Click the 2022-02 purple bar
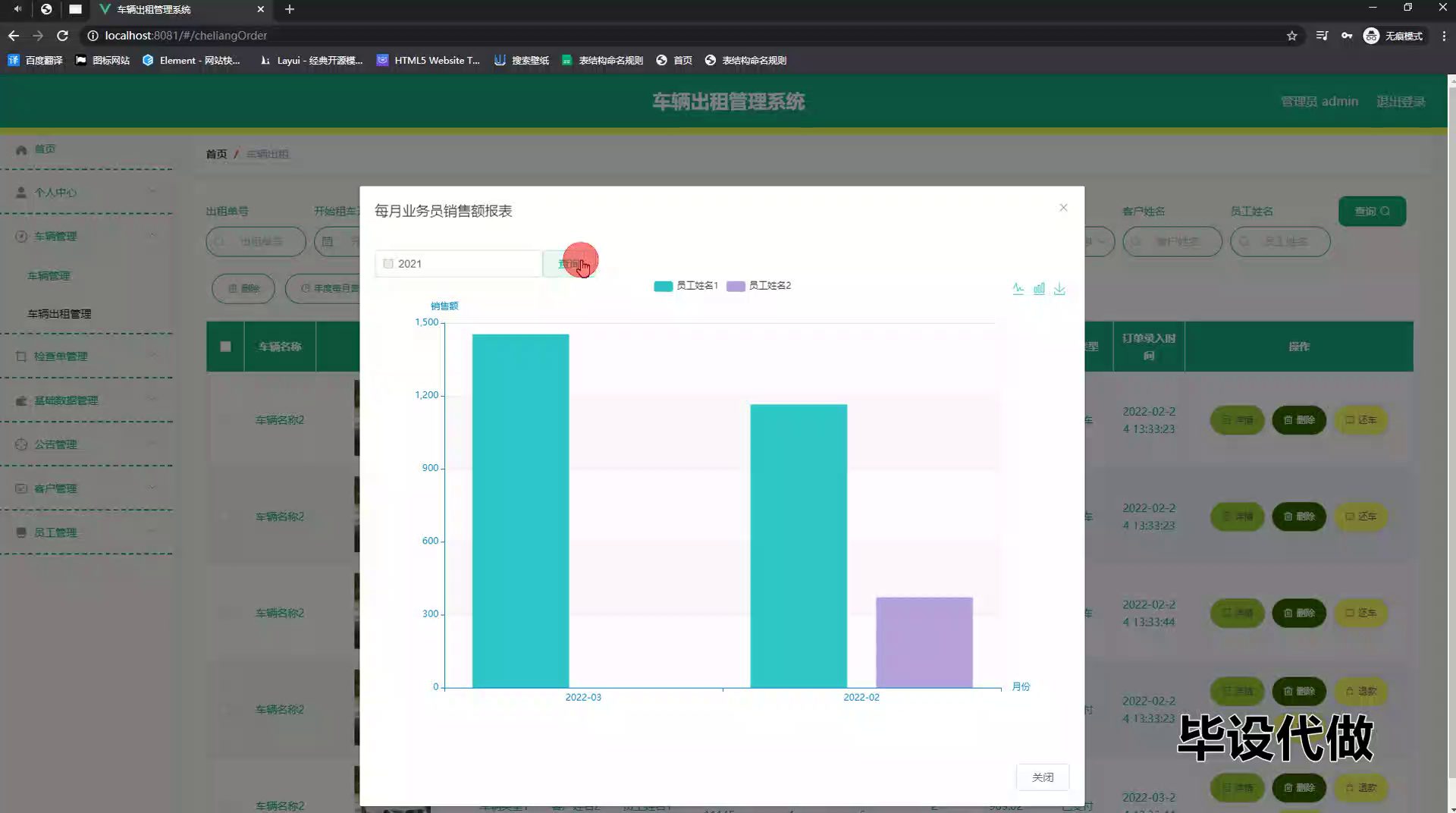Screen dimensions: 1456x813 point(924,642)
